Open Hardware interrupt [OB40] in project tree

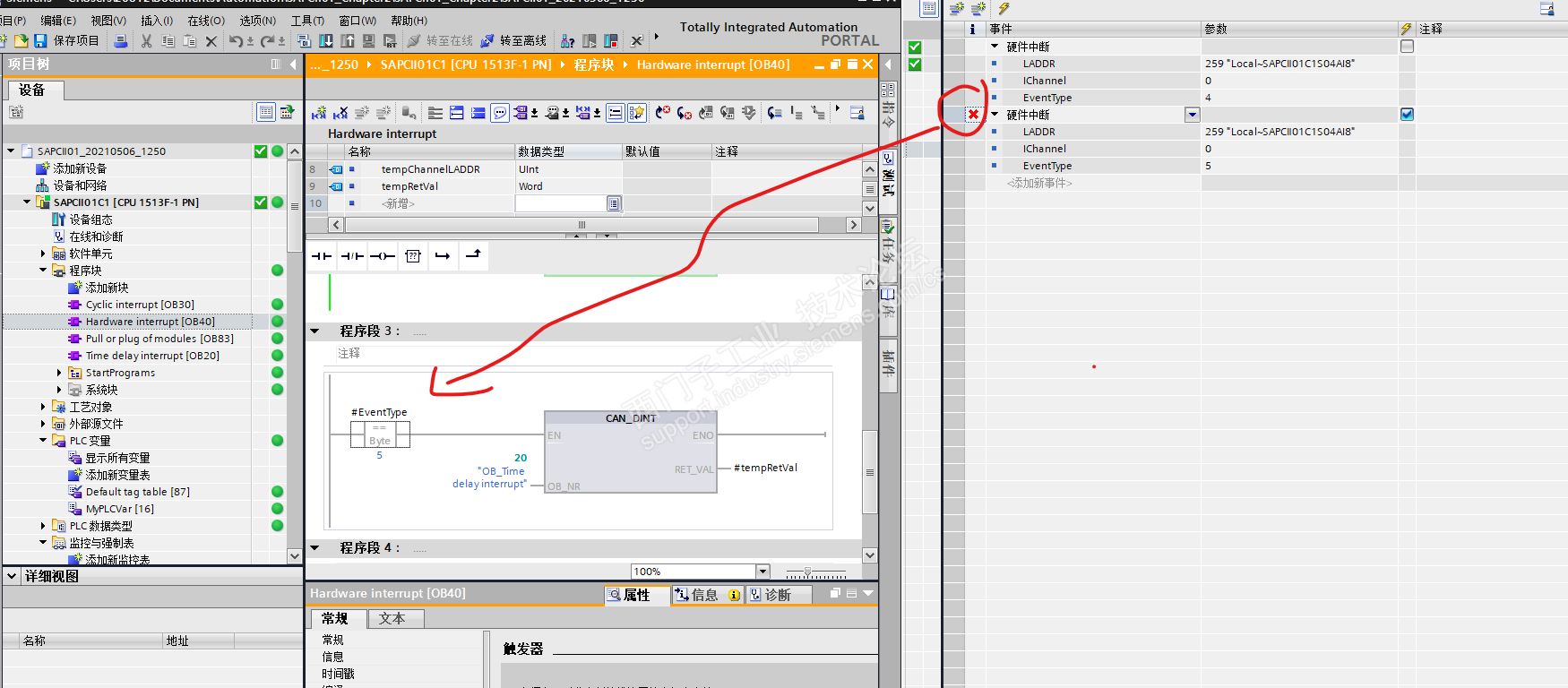(x=151, y=322)
